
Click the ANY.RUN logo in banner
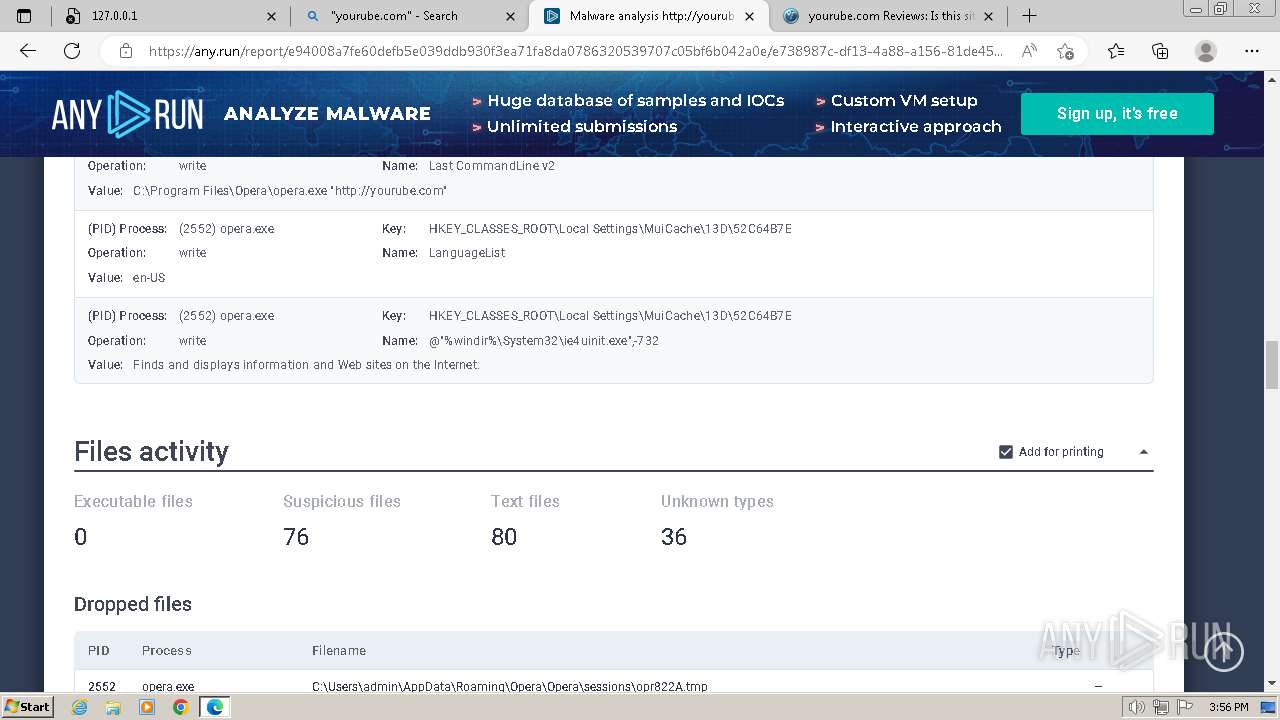127,114
